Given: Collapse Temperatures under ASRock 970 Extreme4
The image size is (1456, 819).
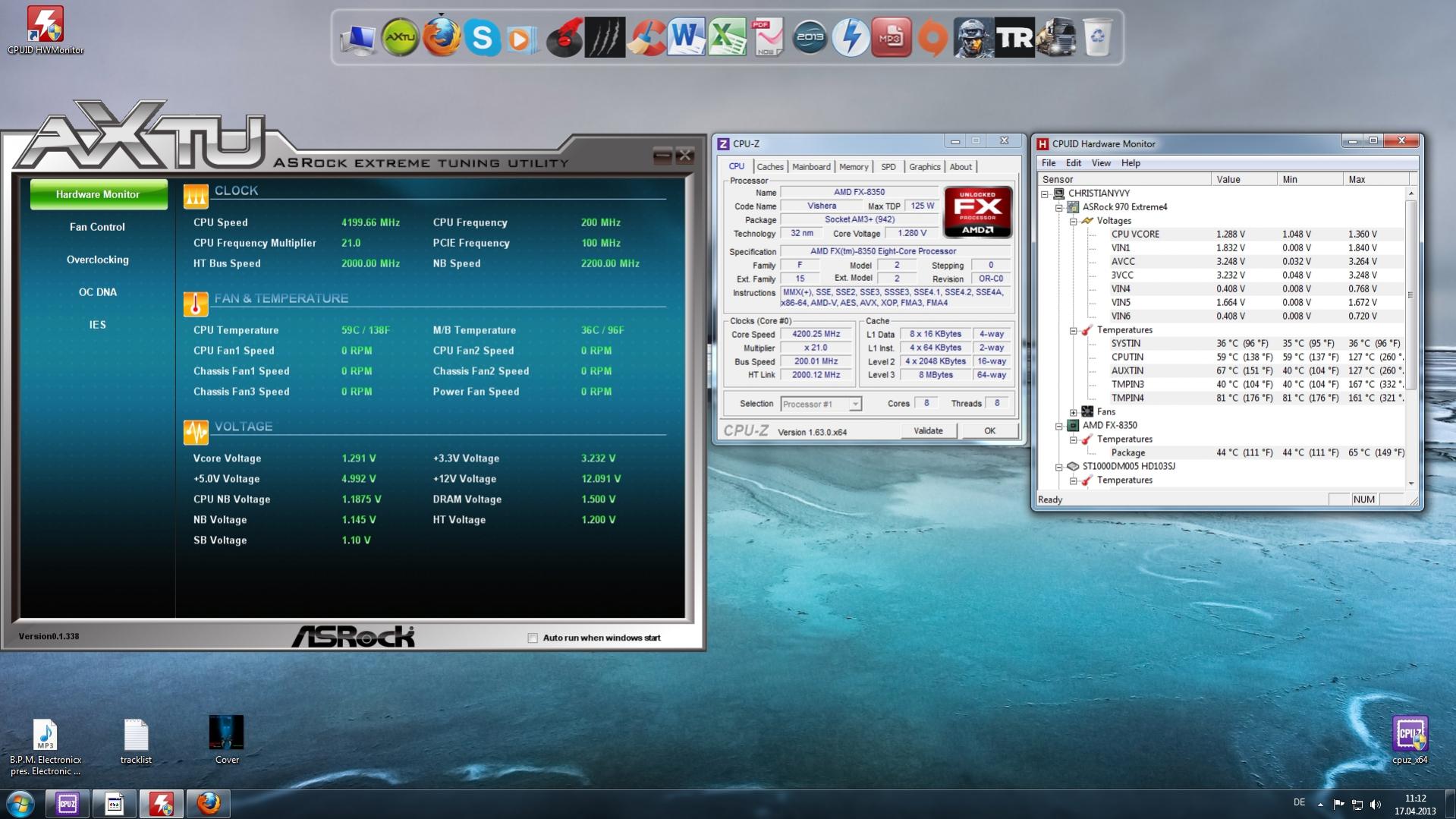Looking at the screenshot, I should point(1074,330).
